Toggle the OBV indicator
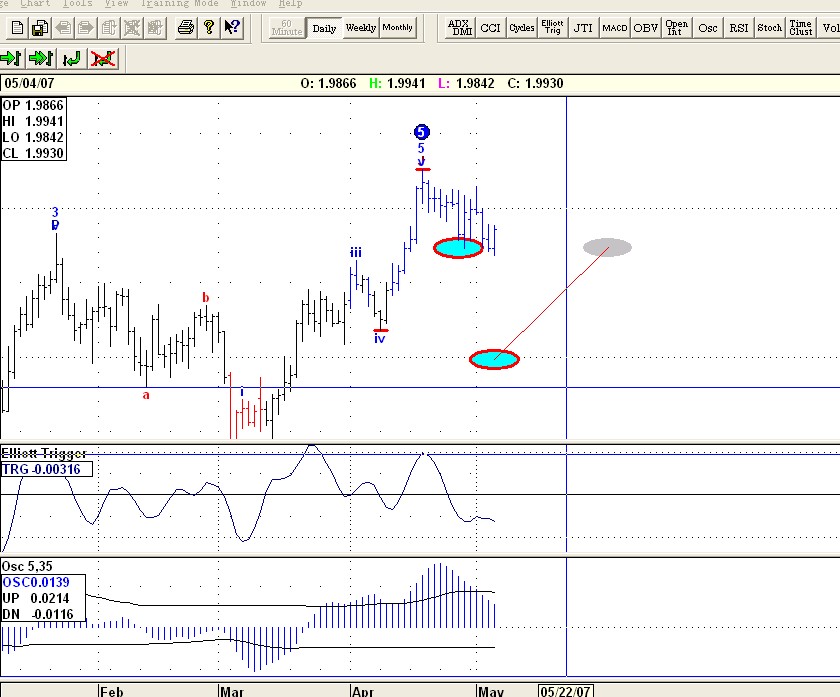Viewport: 840px width, 697px height. (646, 28)
